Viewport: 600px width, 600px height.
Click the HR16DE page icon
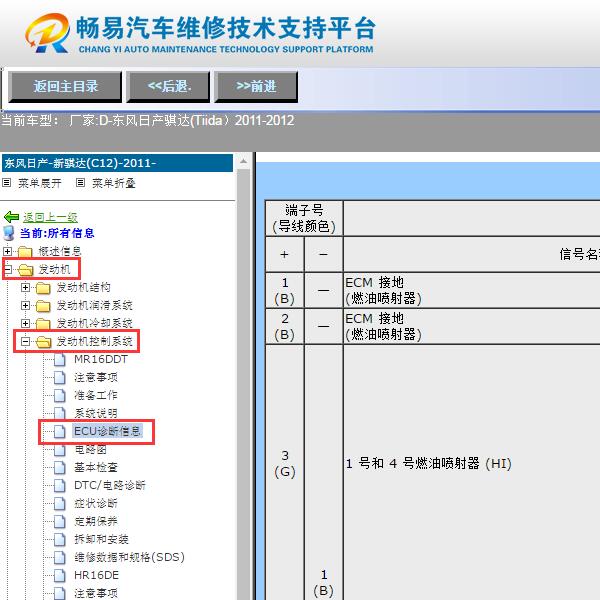(59, 576)
